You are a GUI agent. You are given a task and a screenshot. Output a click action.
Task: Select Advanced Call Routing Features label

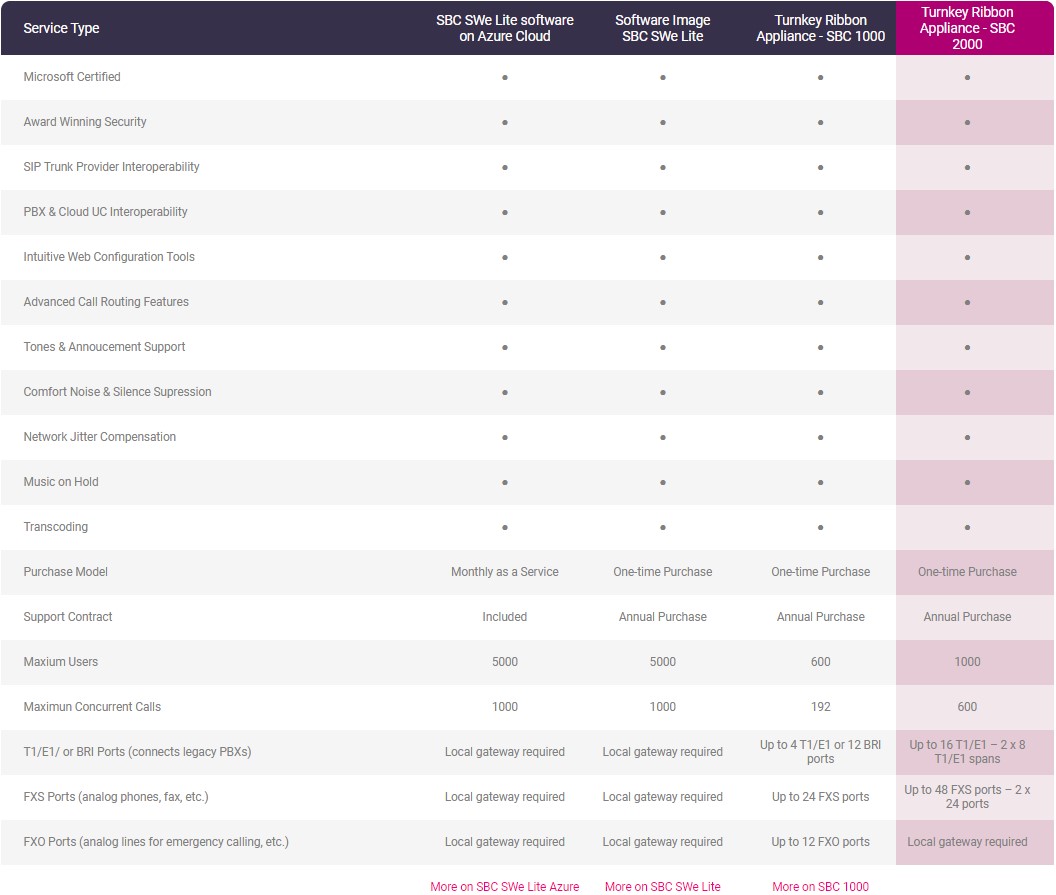coord(106,302)
